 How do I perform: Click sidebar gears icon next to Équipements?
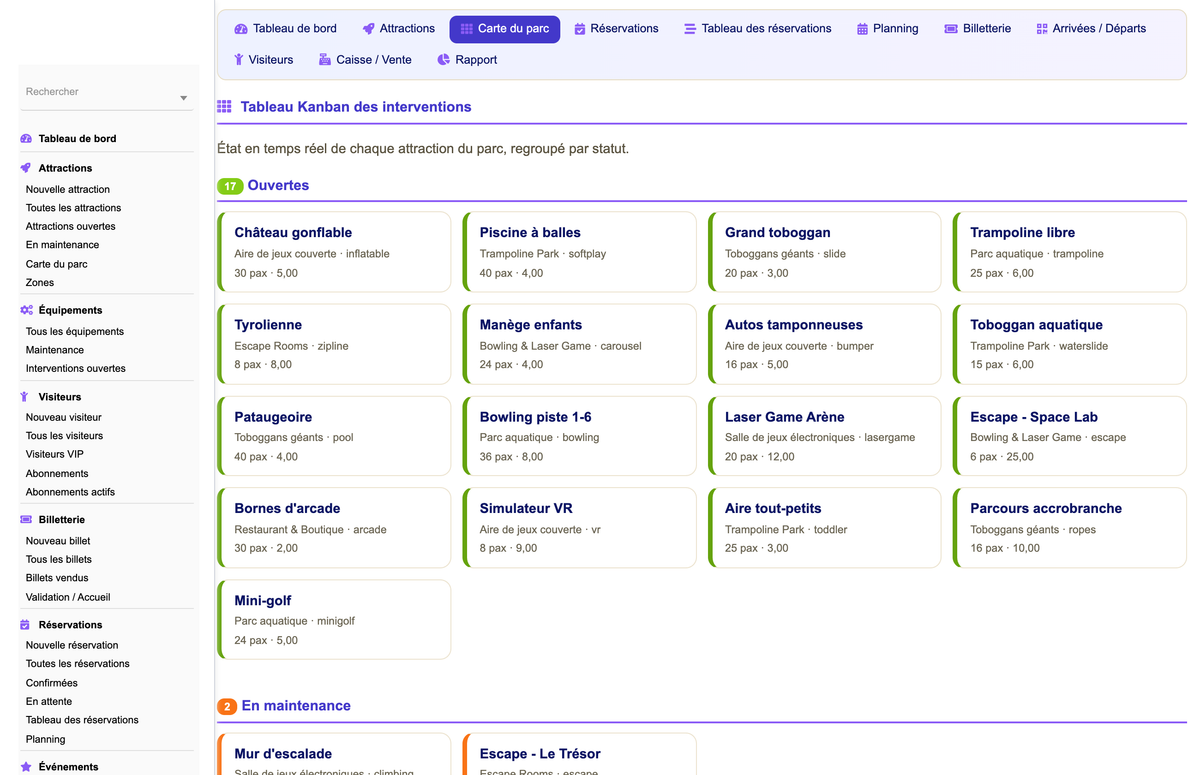pos(26,310)
